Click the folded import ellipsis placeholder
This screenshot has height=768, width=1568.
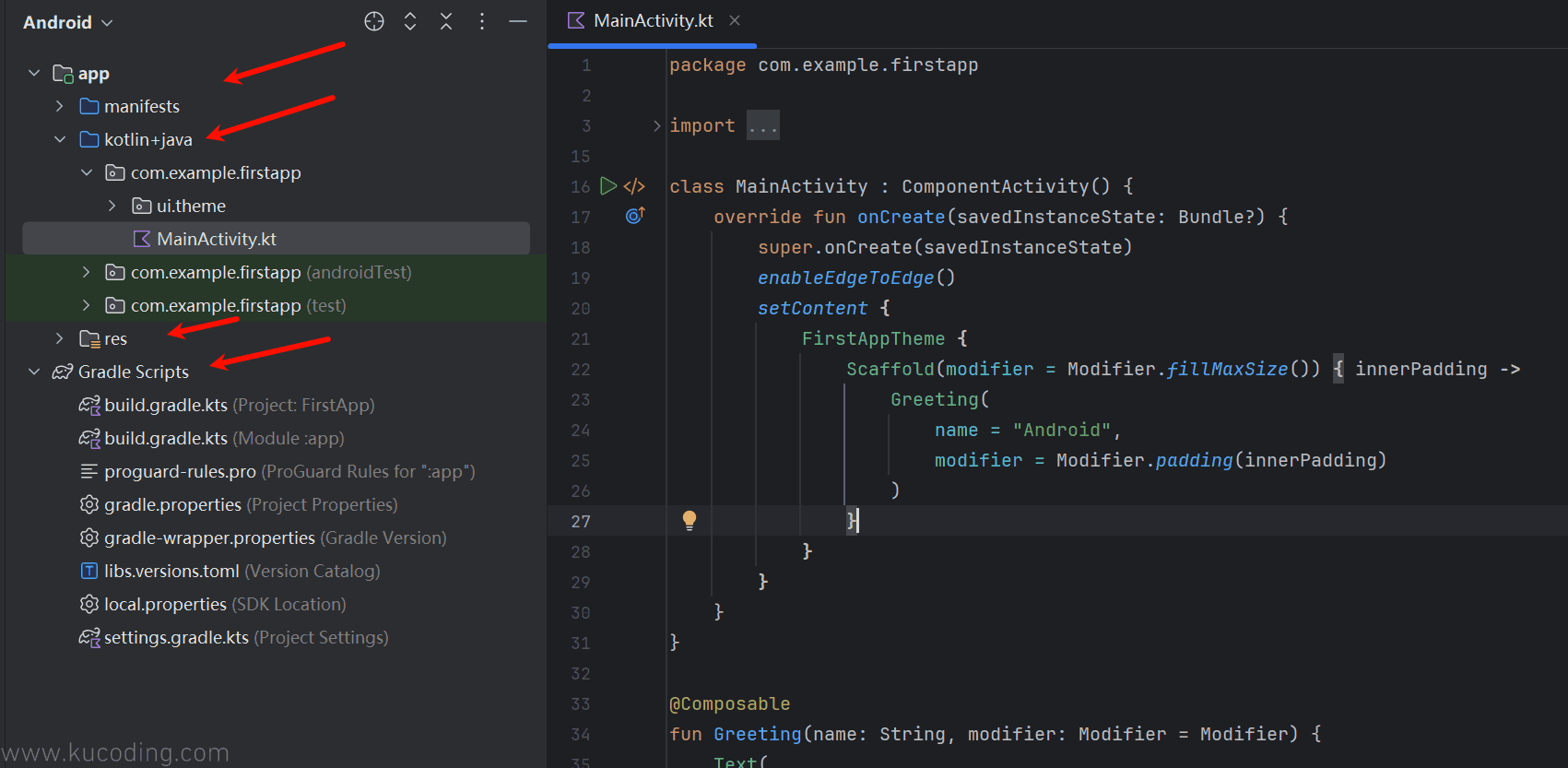coord(763,125)
